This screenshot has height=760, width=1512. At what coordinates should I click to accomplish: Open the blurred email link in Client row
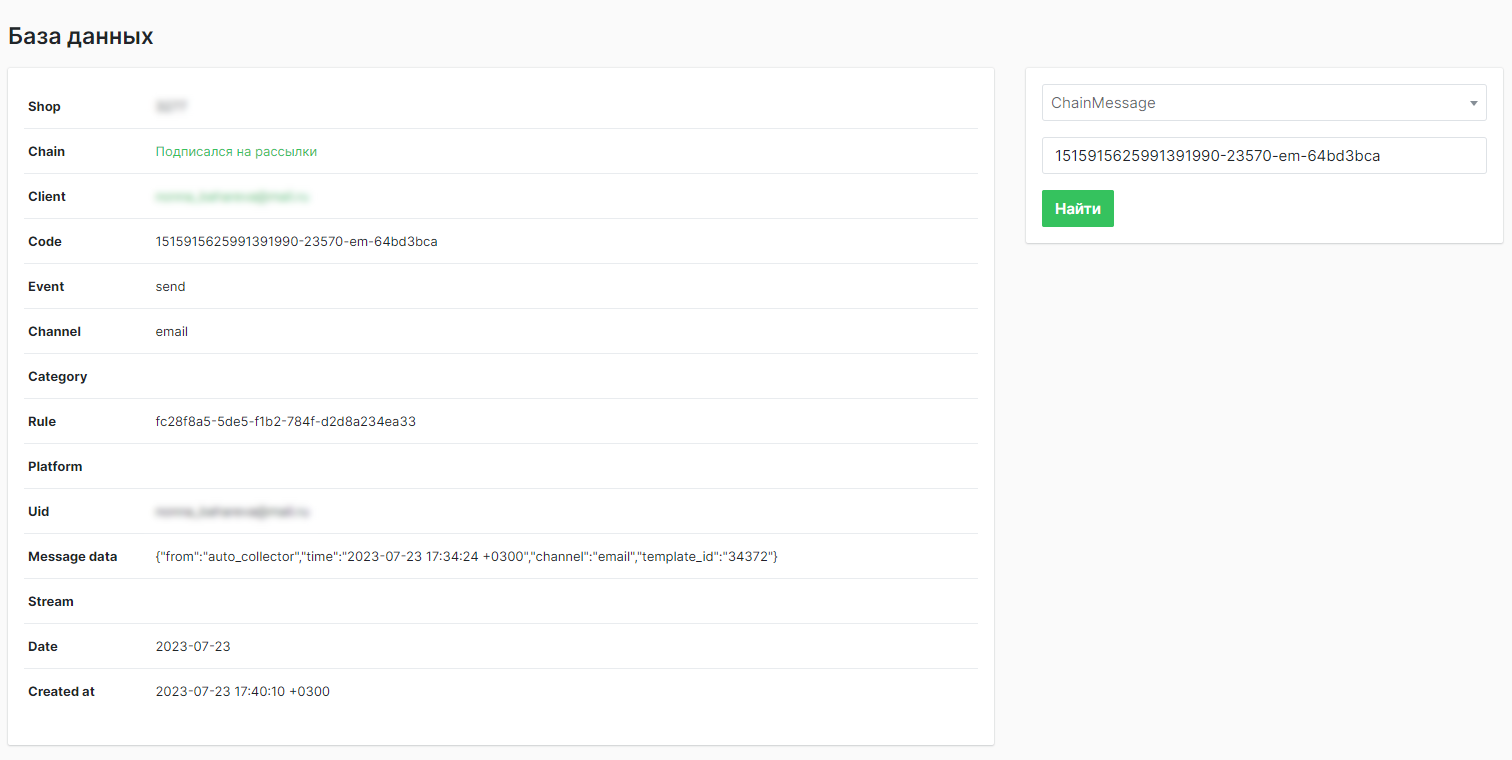(232, 197)
